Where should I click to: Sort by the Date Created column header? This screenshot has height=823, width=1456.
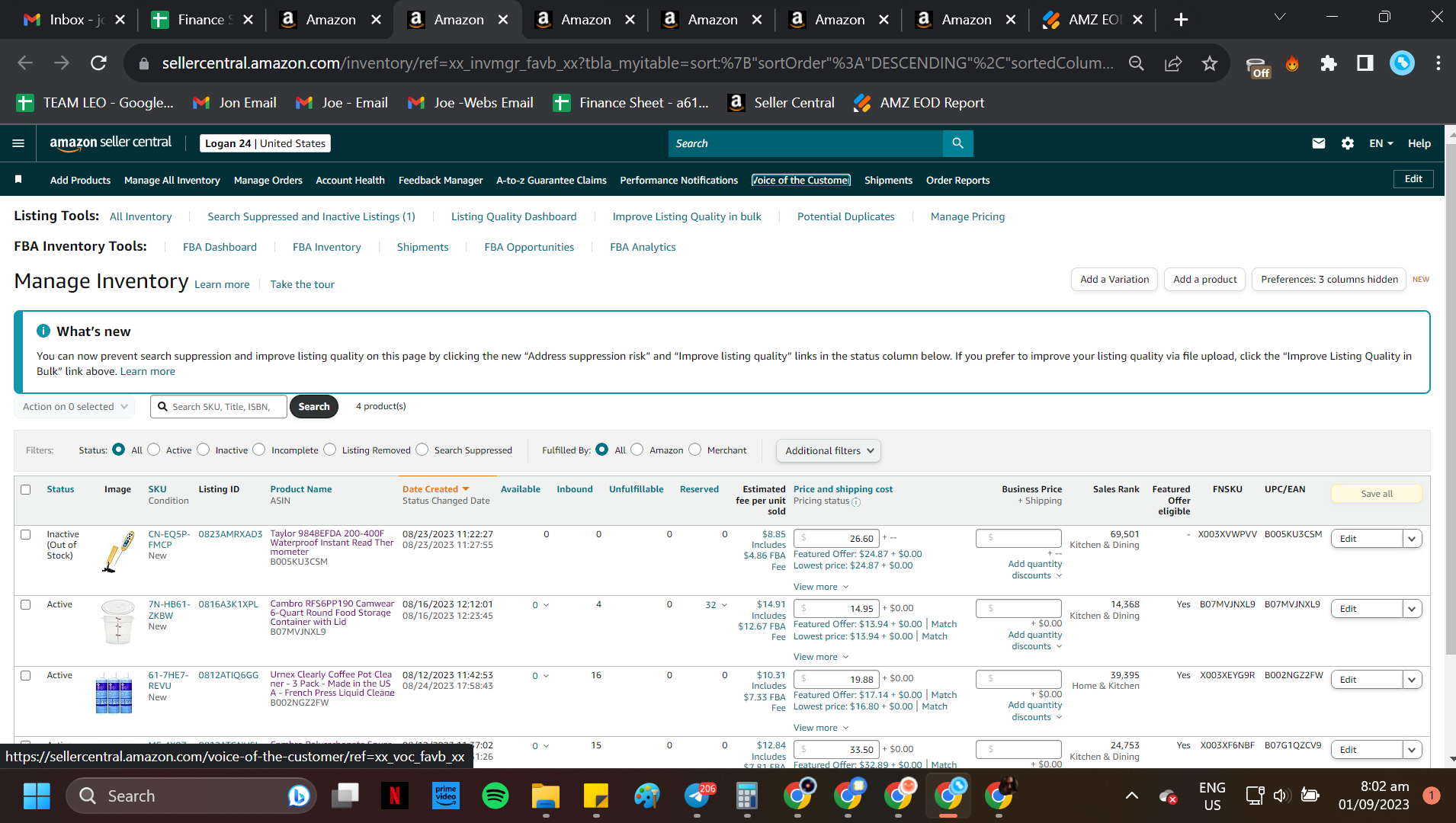pyautogui.click(x=435, y=489)
